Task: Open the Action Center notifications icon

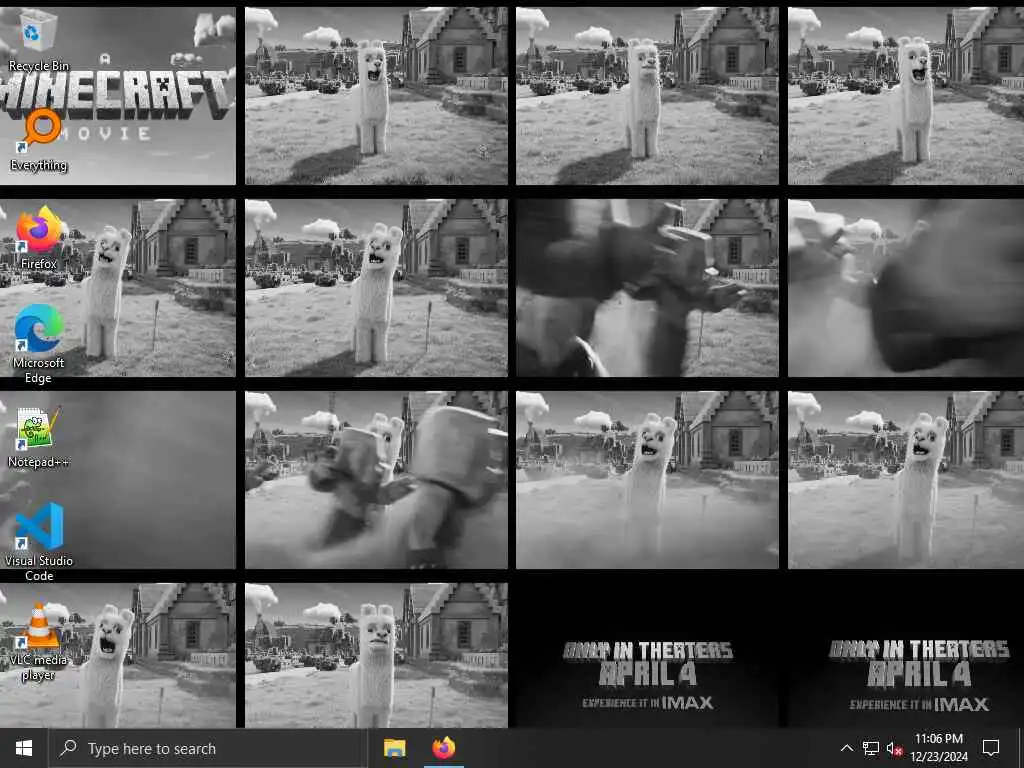Action: click(x=991, y=748)
